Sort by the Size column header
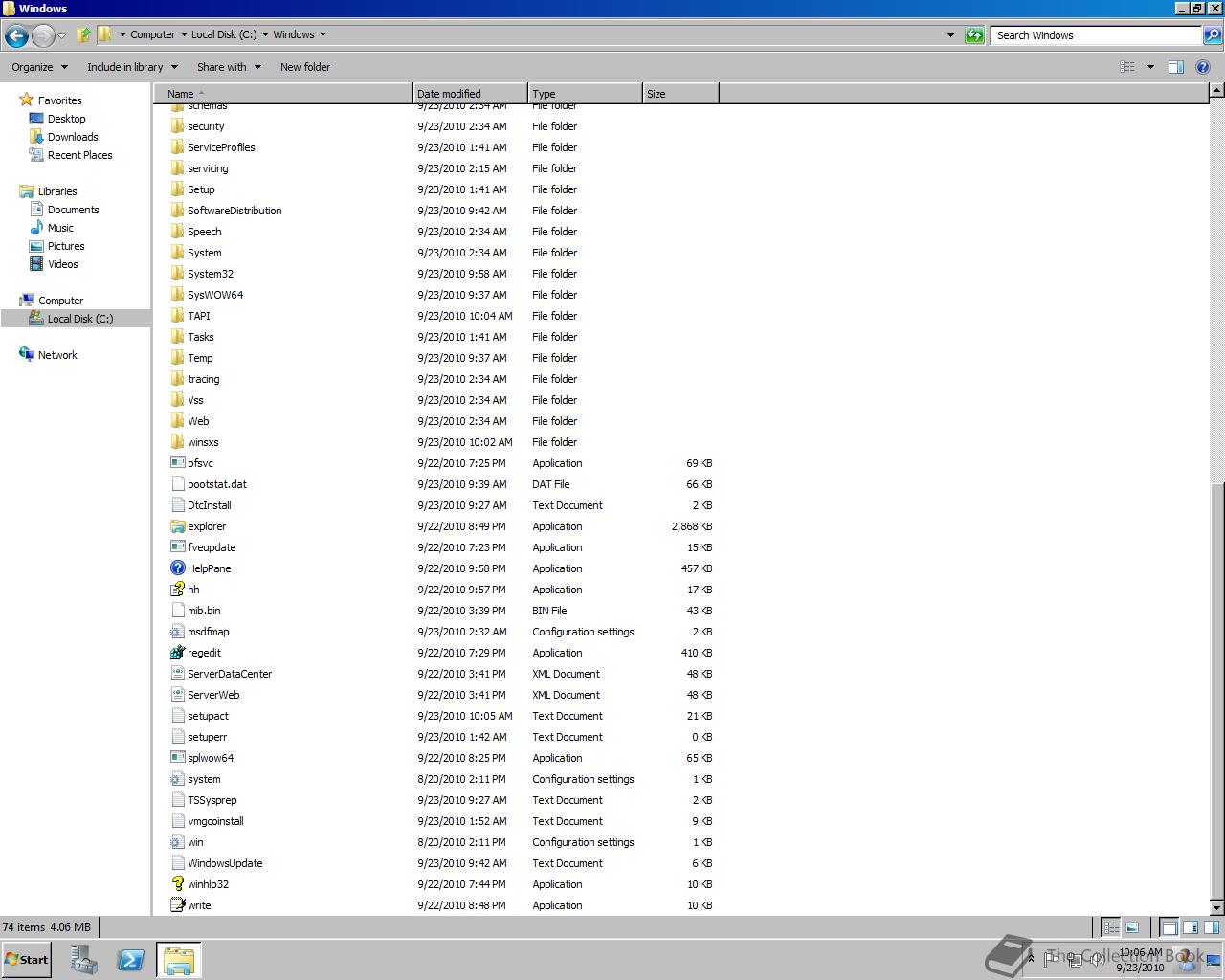1225x980 pixels. click(680, 94)
